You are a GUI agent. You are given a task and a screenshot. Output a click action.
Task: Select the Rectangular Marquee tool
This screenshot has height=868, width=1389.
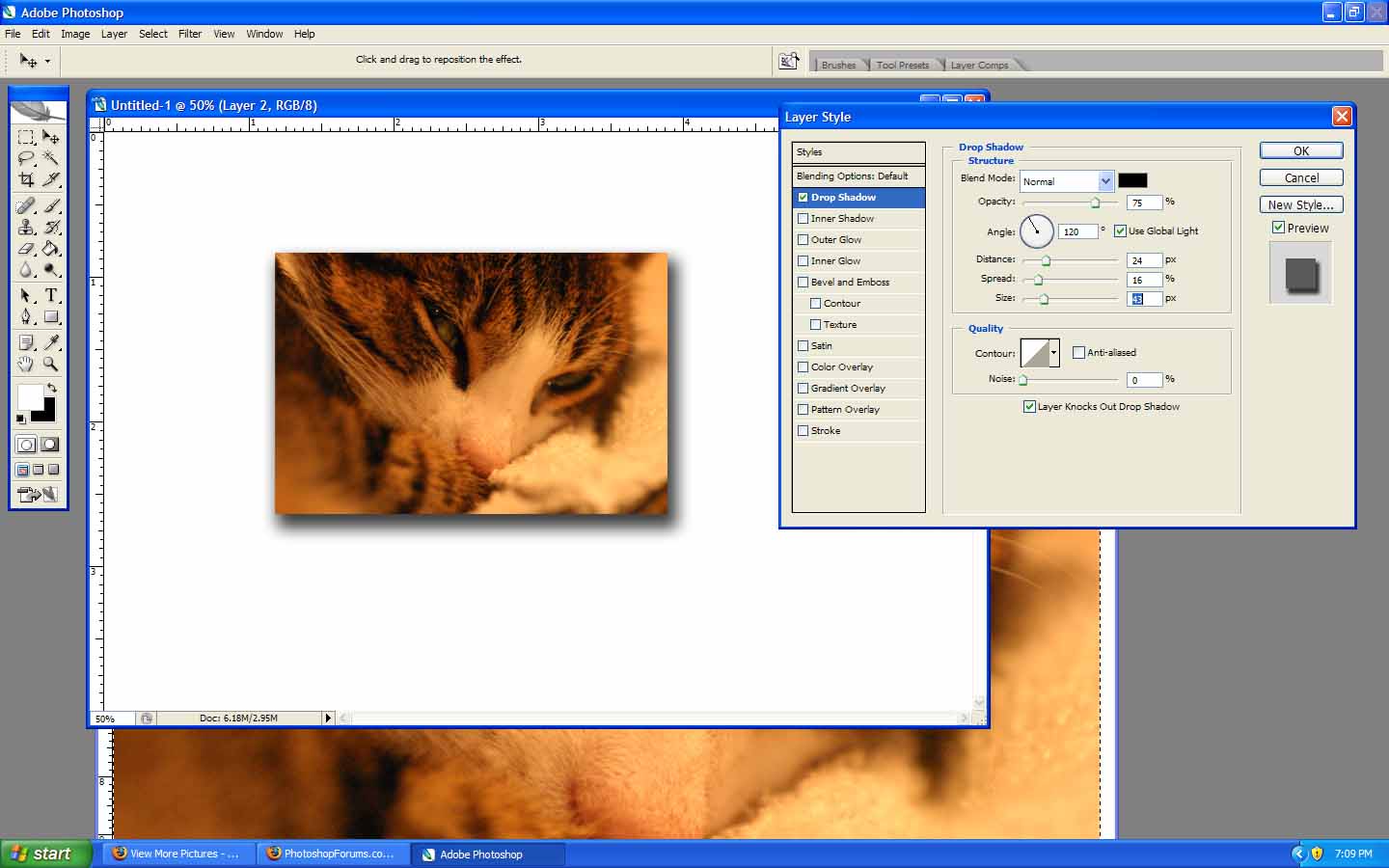click(x=26, y=137)
